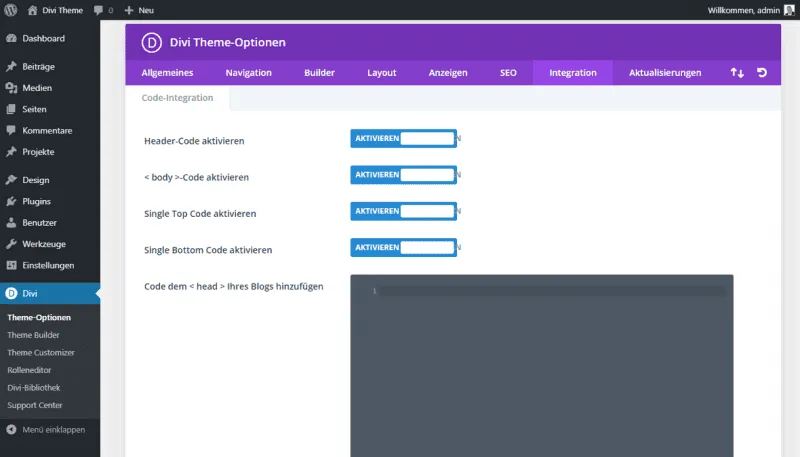This screenshot has width=800, height=457.
Task: Click the Medien icon
Action: pyautogui.click(x=11, y=88)
